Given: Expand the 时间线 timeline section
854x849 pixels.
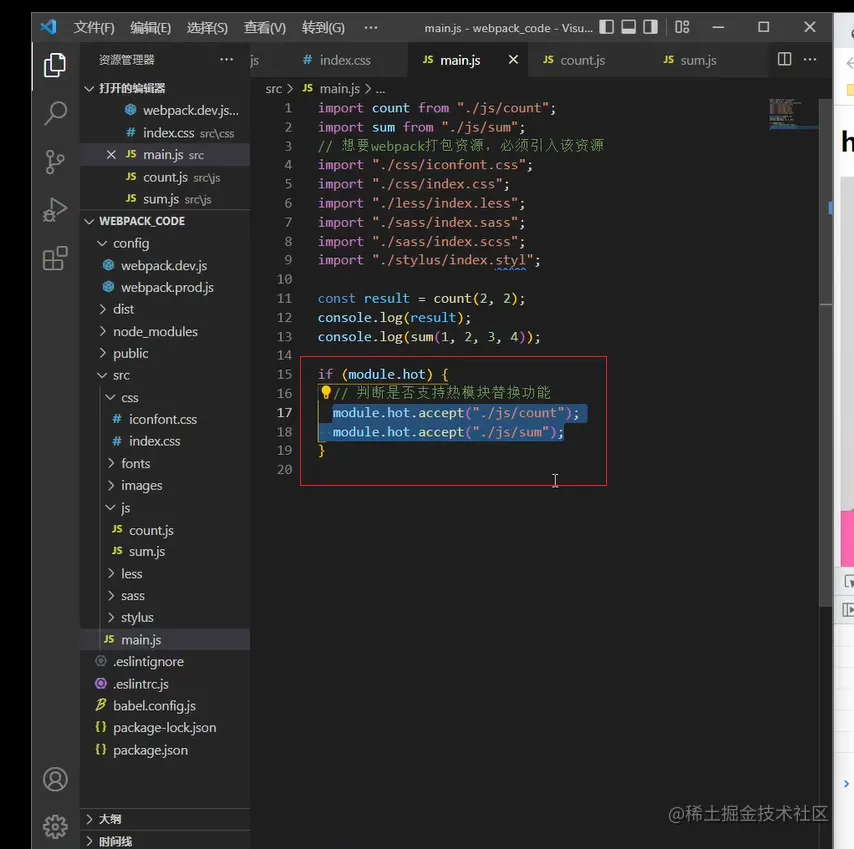Looking at the screenshot, I should 164,841.
